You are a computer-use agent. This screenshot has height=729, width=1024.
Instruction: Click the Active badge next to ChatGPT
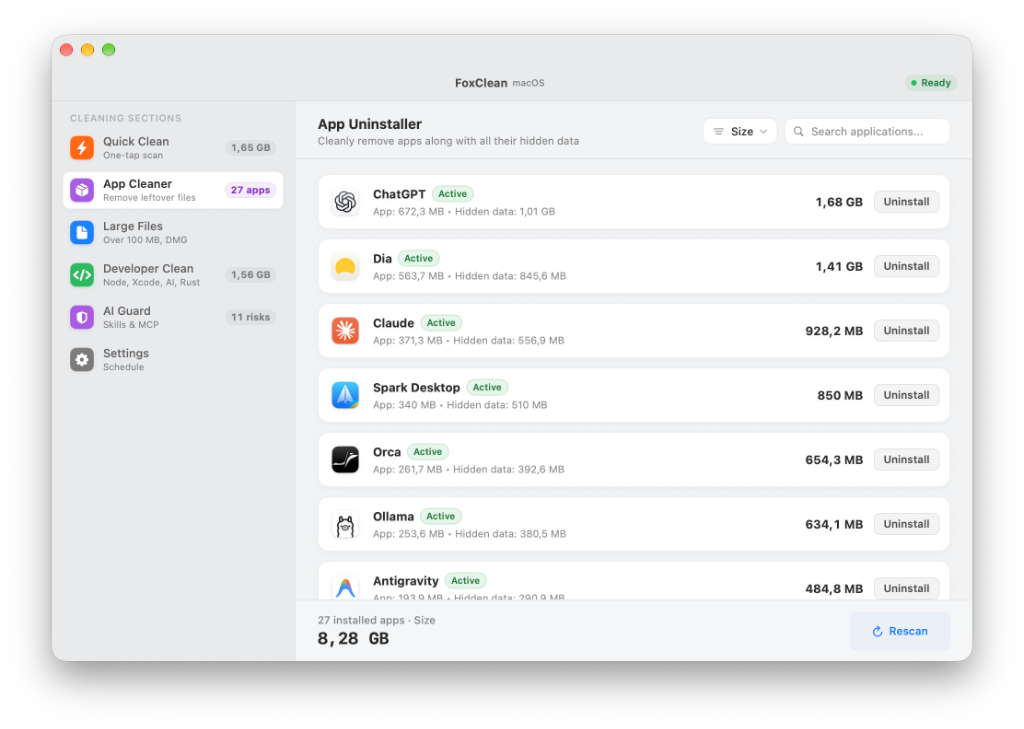[x=453, y=194]
